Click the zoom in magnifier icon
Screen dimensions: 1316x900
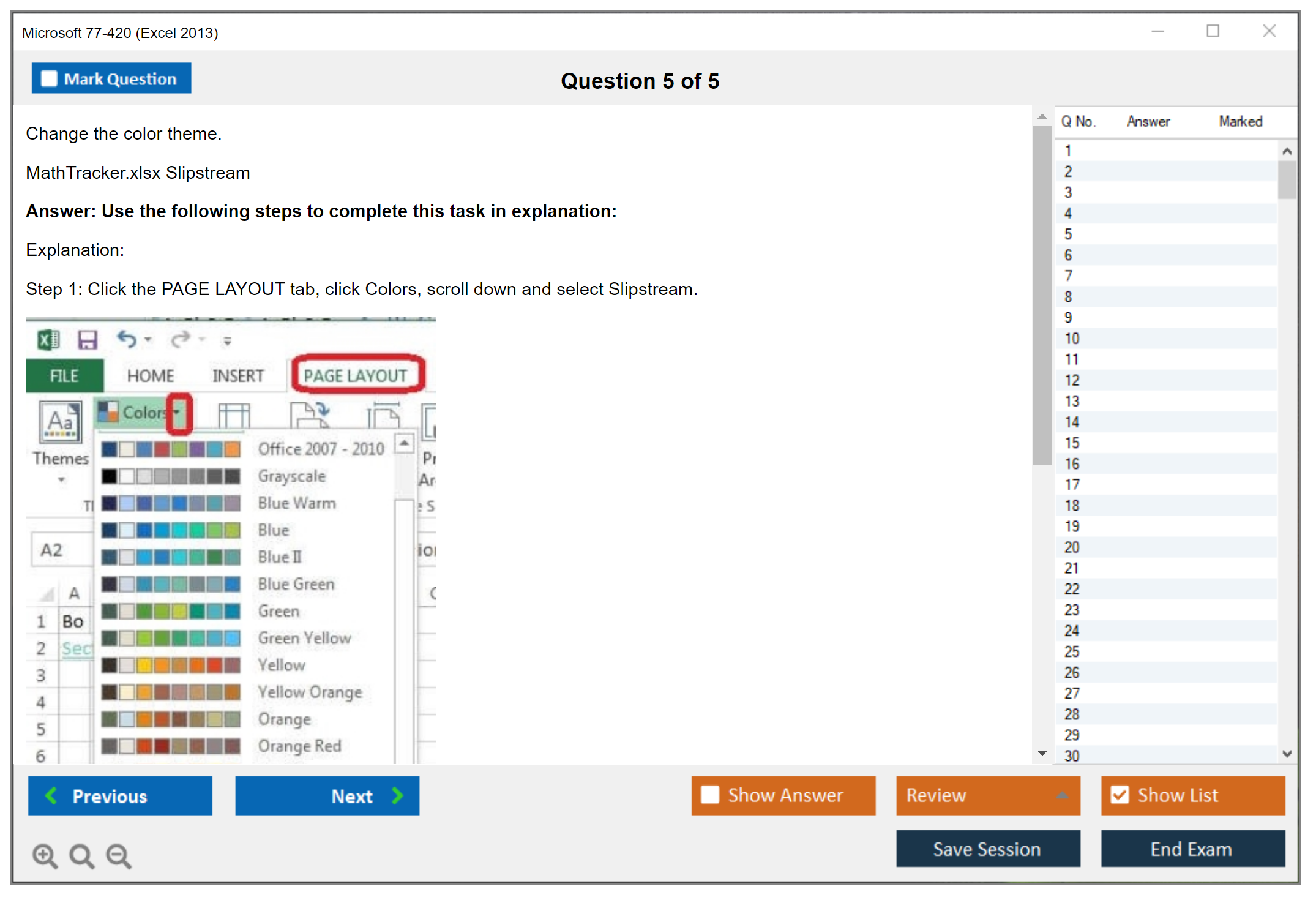45,855
